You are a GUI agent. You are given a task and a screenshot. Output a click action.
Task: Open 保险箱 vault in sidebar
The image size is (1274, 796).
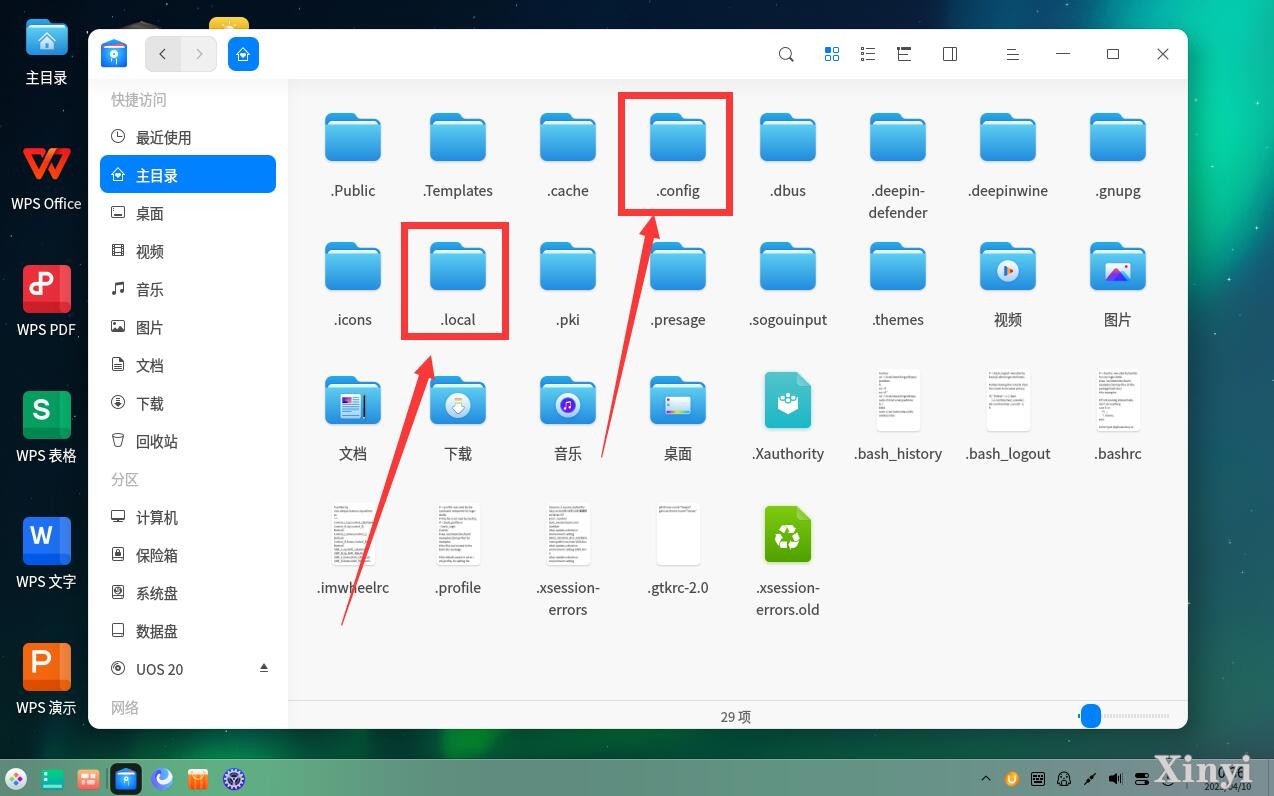tap(188, 555)
